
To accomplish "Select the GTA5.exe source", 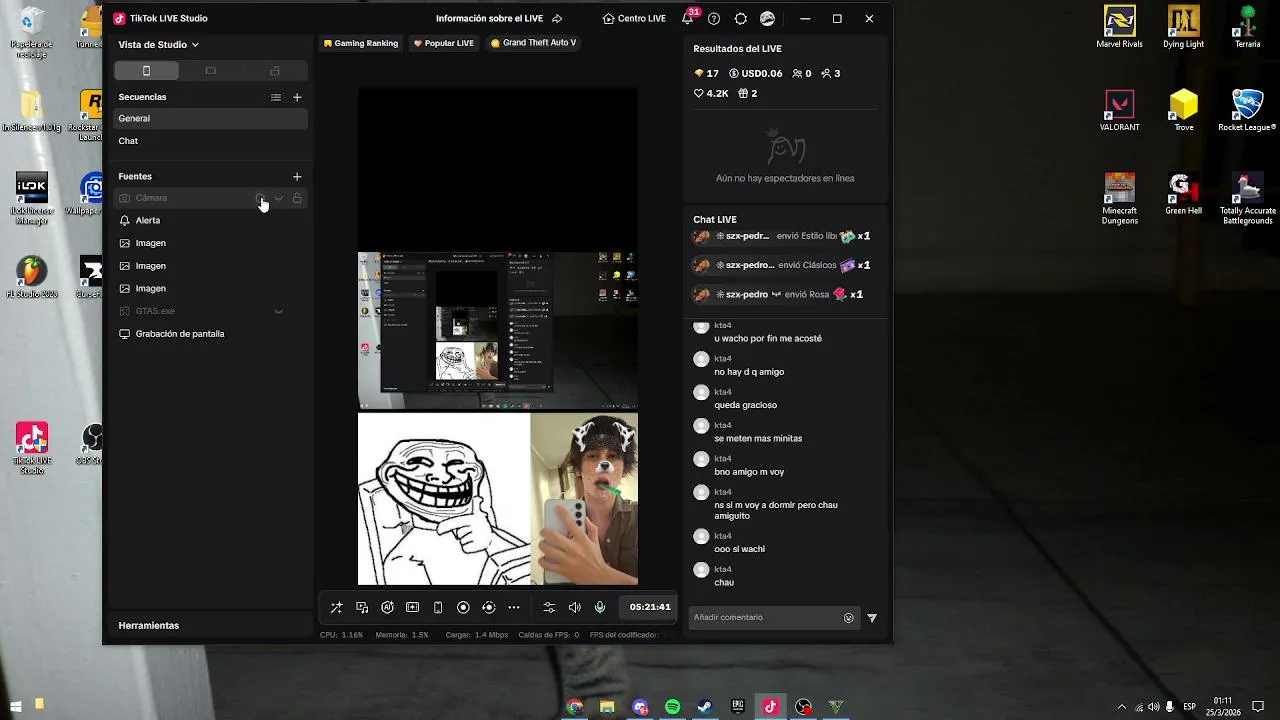I will point(210,311).
